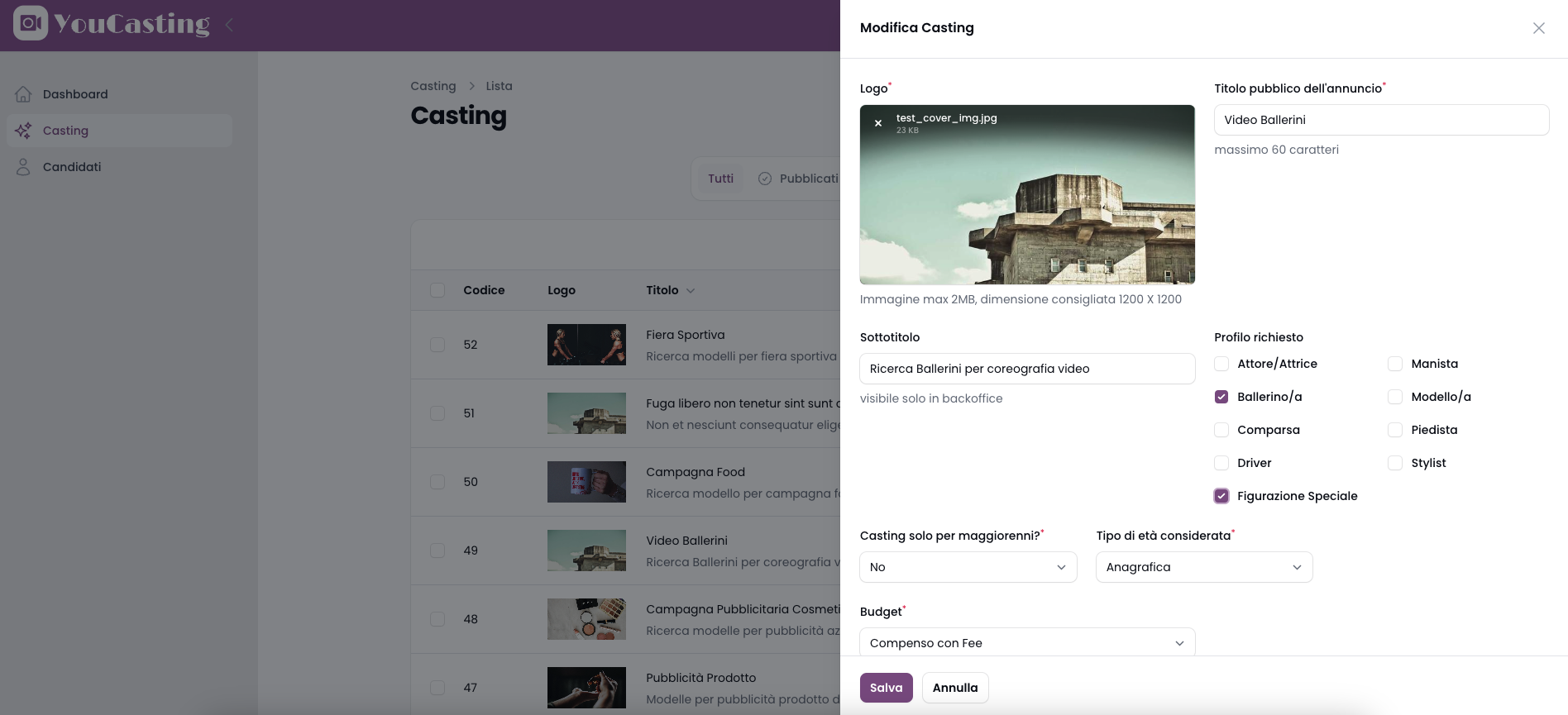1568x715 pixels.
Task: Click the uploaded logo cover image
Action: point(1027,195)
